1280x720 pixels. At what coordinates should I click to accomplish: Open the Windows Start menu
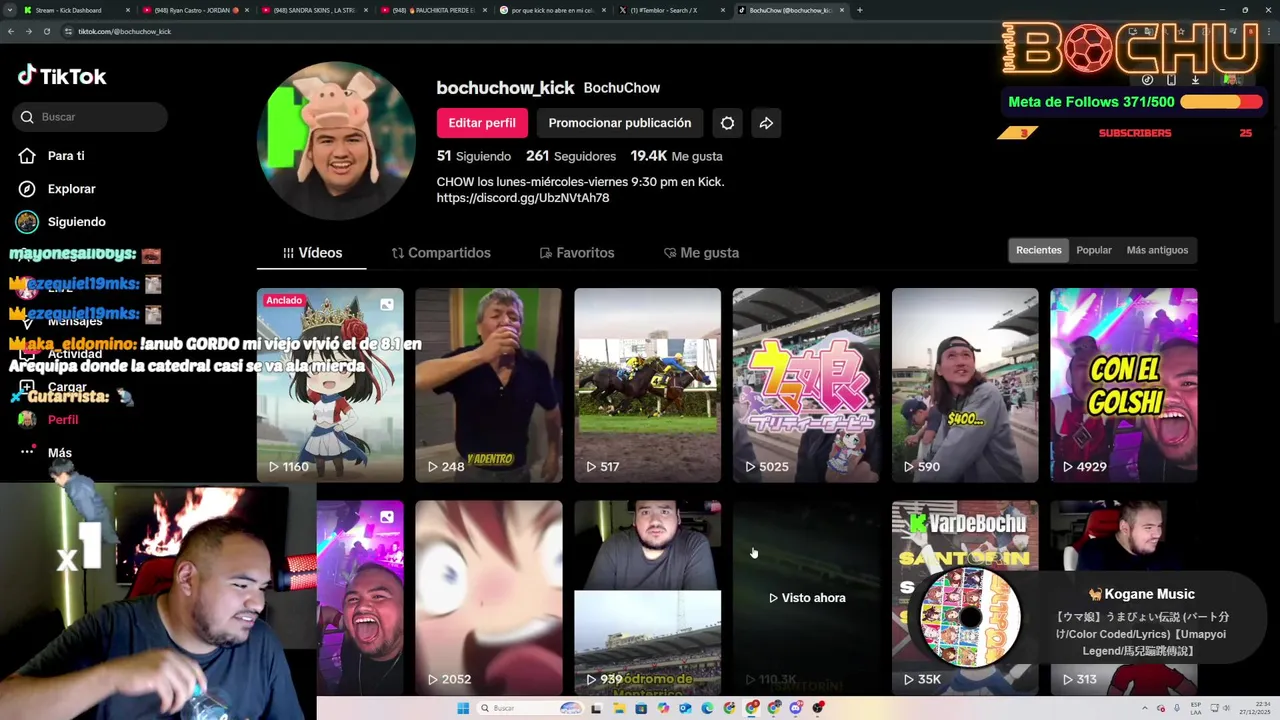click(463, 708)
